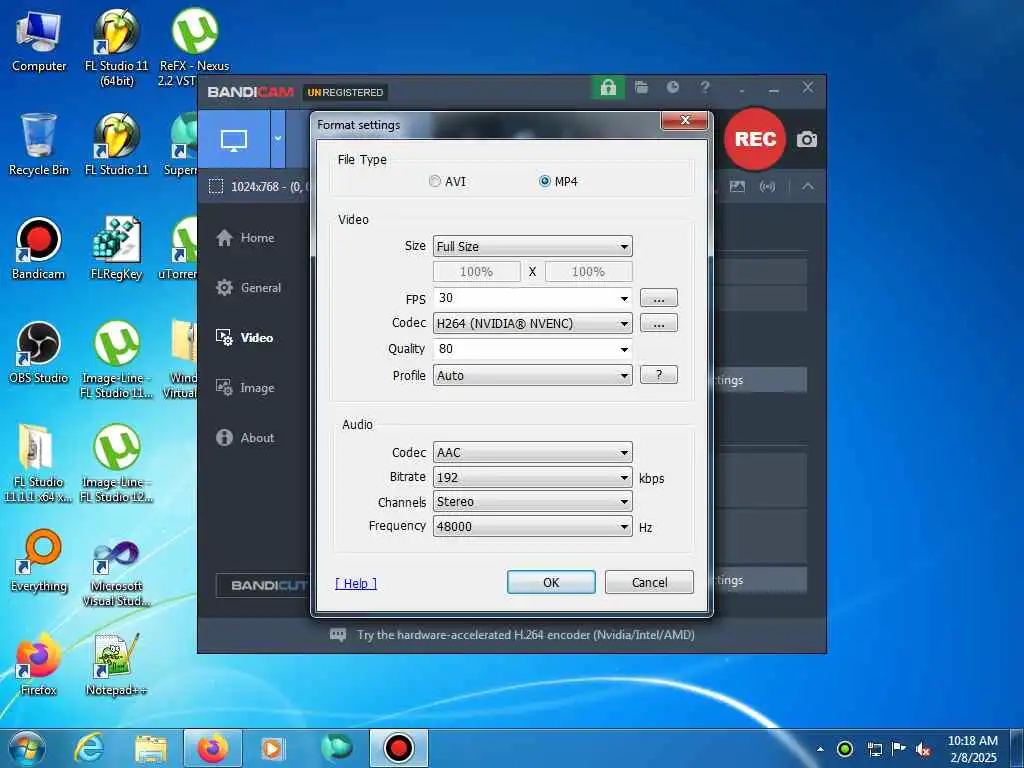The height and width of the screenshot is (768, 1024).
Task: Select the Video tab in Bandicam sidebar
Action: [x=245, y=338]
